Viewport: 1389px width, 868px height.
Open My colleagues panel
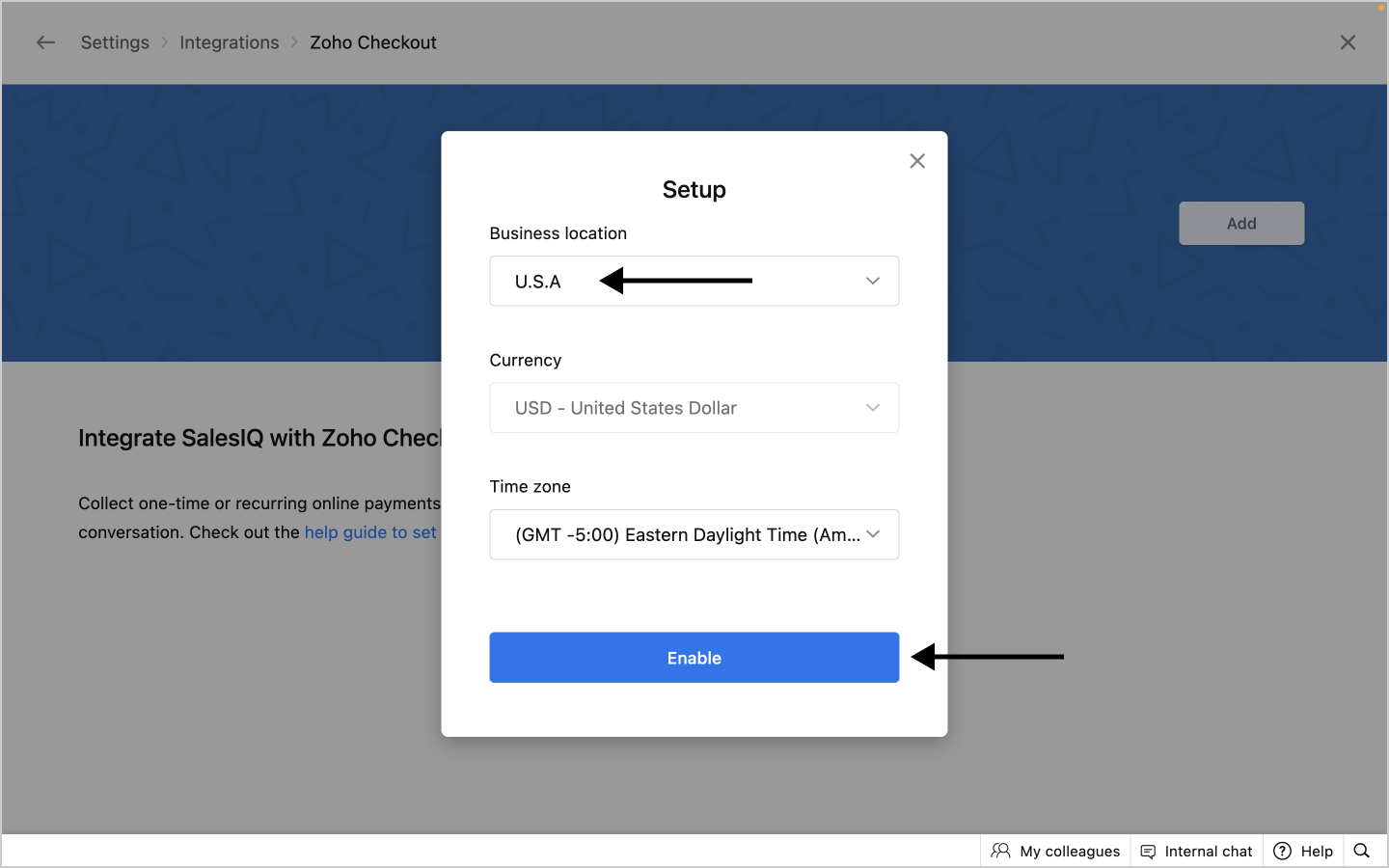click(x=1055, y=851)
